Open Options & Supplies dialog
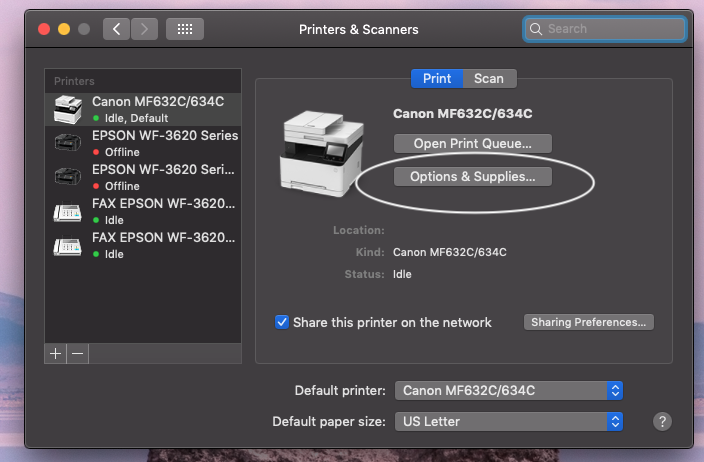The image size is (704, 462). [x=473, y=177]
